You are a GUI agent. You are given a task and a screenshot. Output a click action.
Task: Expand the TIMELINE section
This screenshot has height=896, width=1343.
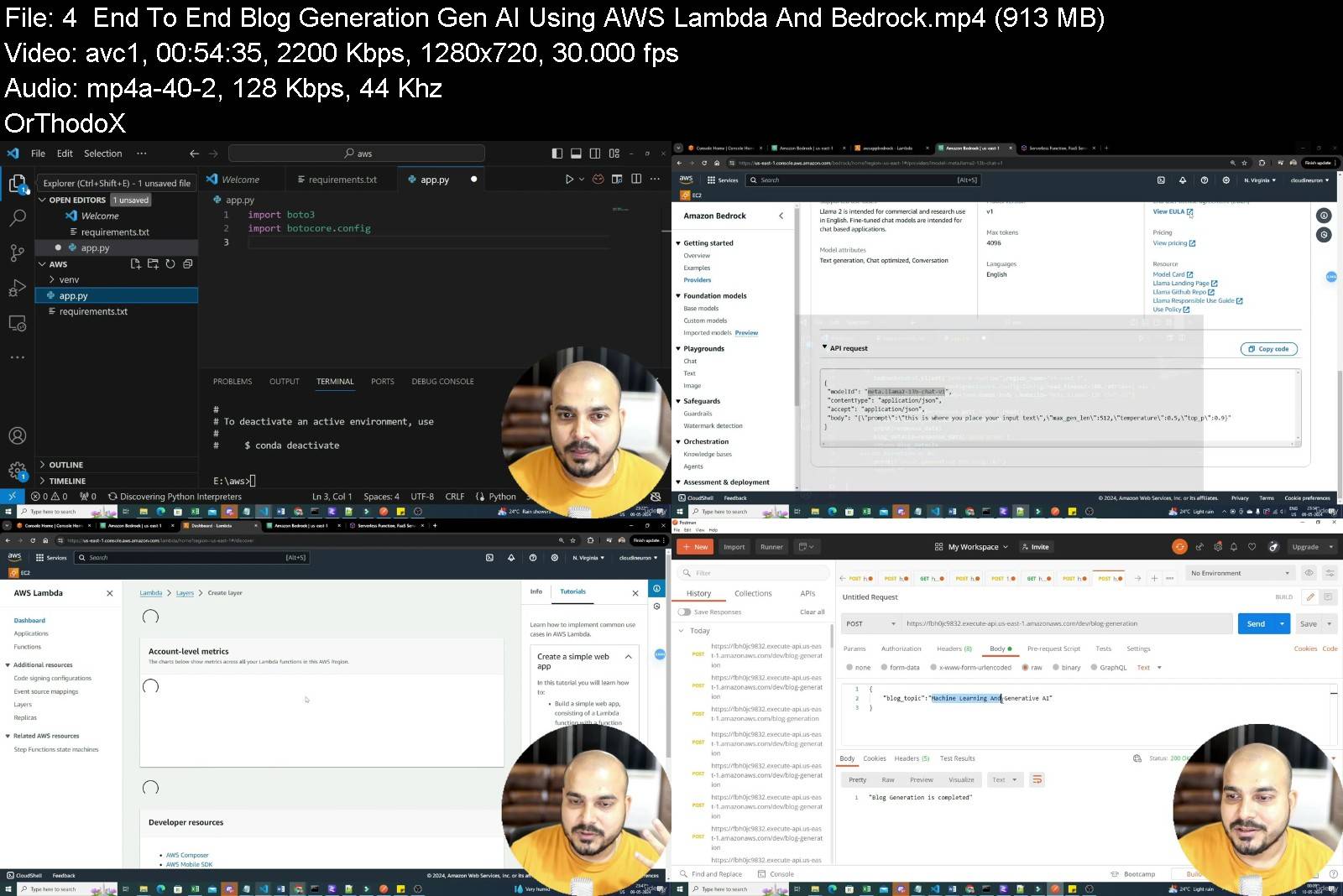[x=43, y=482]
